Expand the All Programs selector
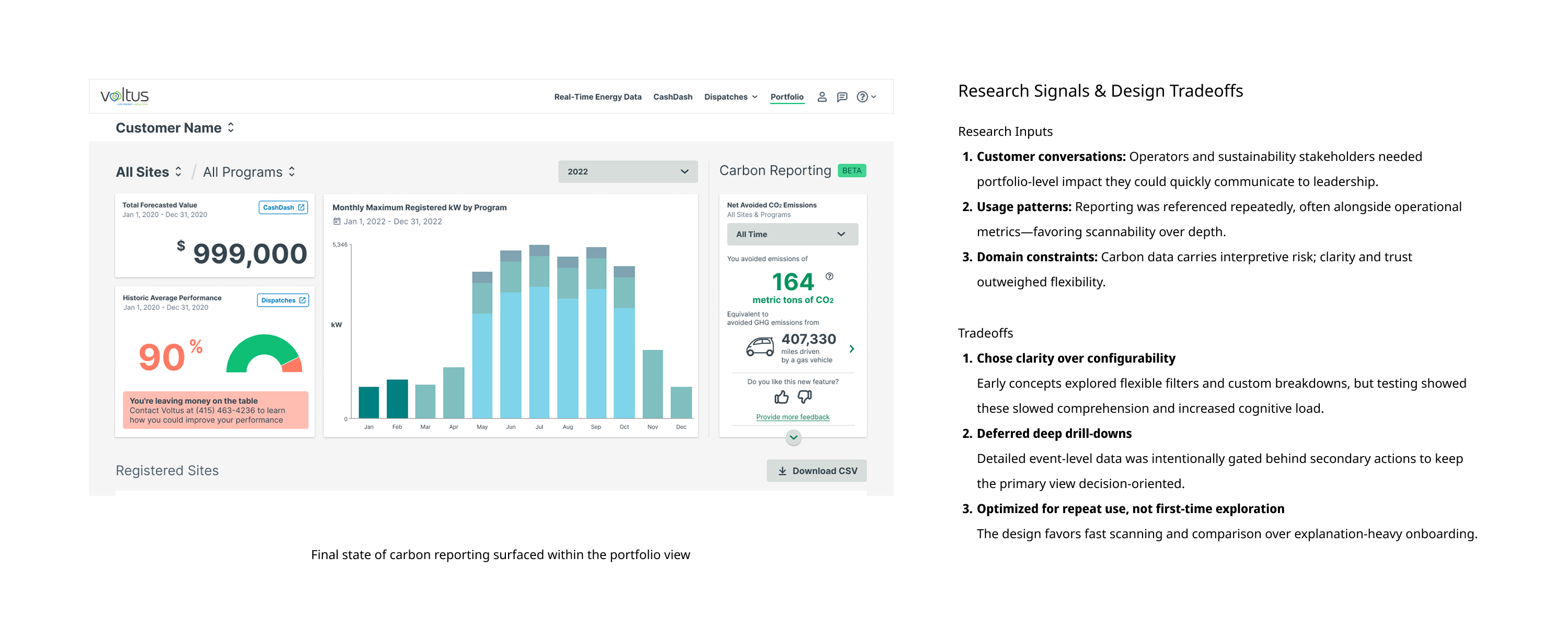Viewport: 1568px width, 627px height. [x=249, y=172]
